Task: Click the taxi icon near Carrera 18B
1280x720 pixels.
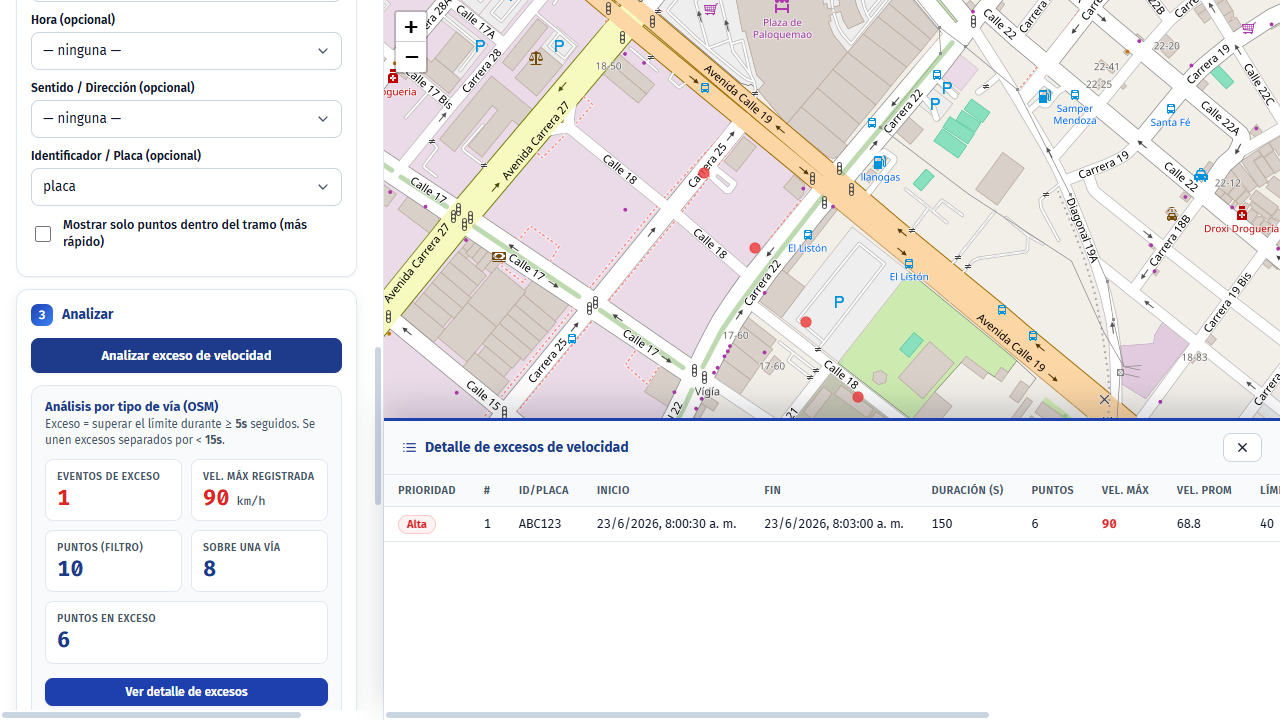Action: coord(1172,214)
